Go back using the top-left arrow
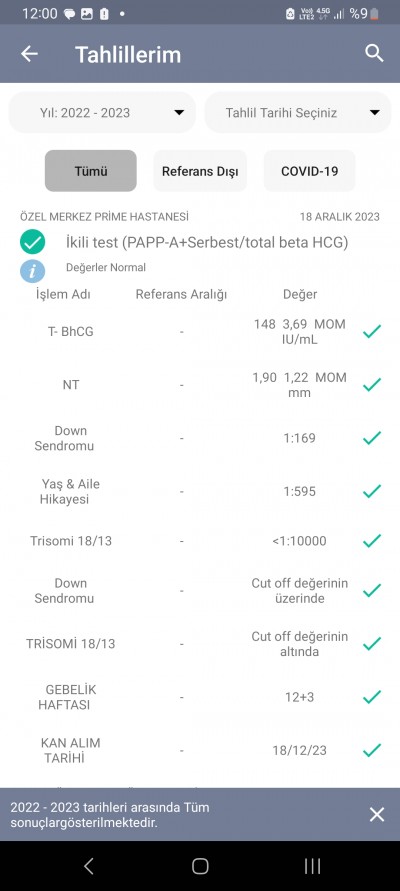 click(29, 54)
